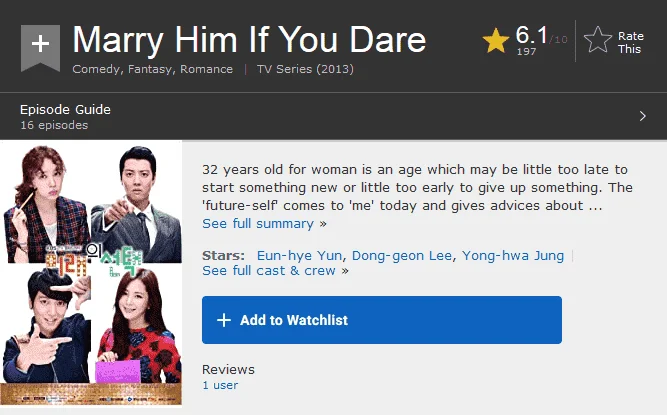Click the empty Rate This star

pos(598,40)
